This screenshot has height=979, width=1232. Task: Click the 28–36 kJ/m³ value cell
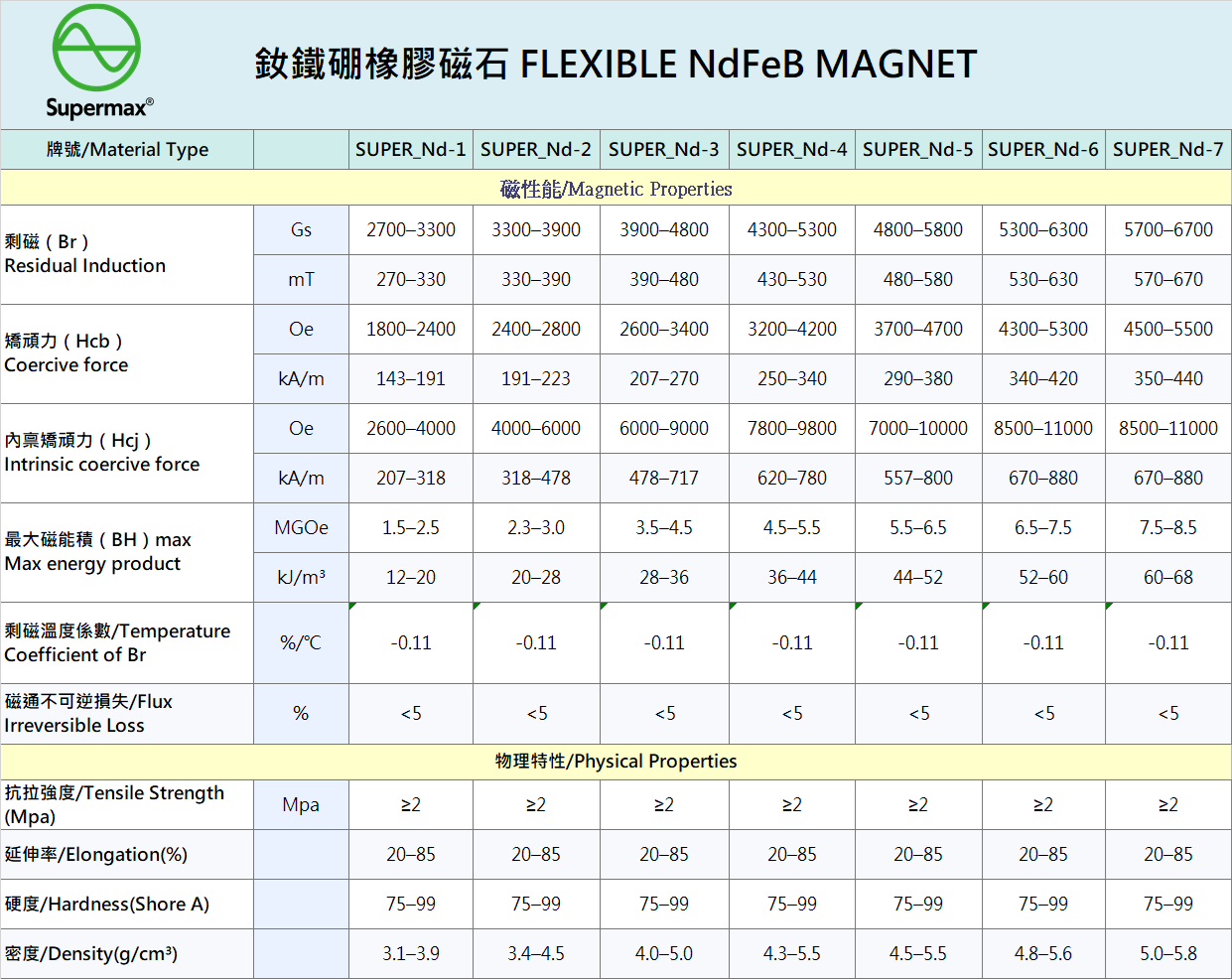click(663, 578)
